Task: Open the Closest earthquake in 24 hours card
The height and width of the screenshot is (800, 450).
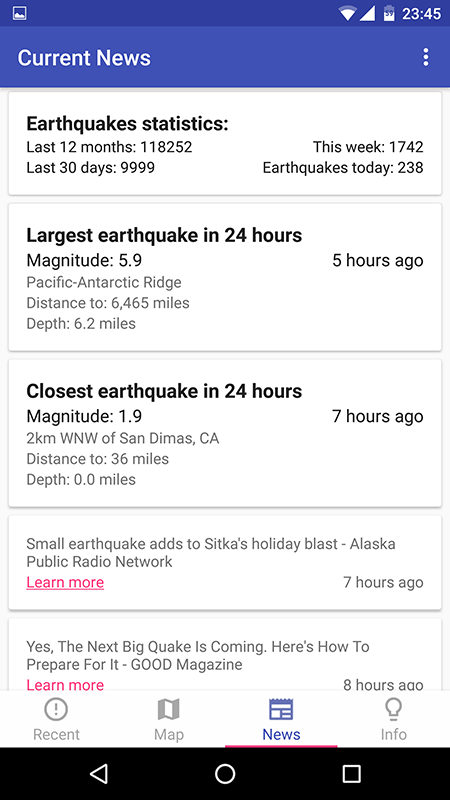Action: tap(225, 433)
